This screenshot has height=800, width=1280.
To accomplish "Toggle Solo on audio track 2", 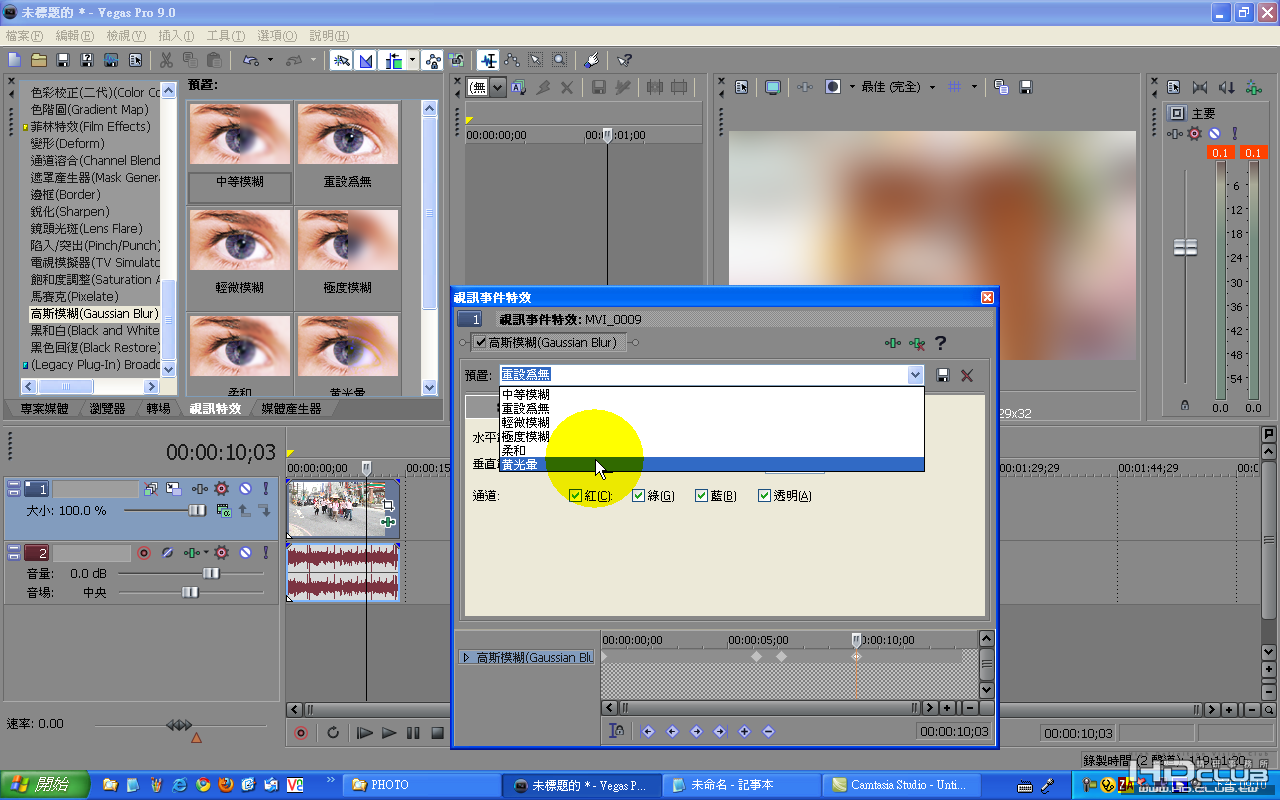I will click(265, 553).
